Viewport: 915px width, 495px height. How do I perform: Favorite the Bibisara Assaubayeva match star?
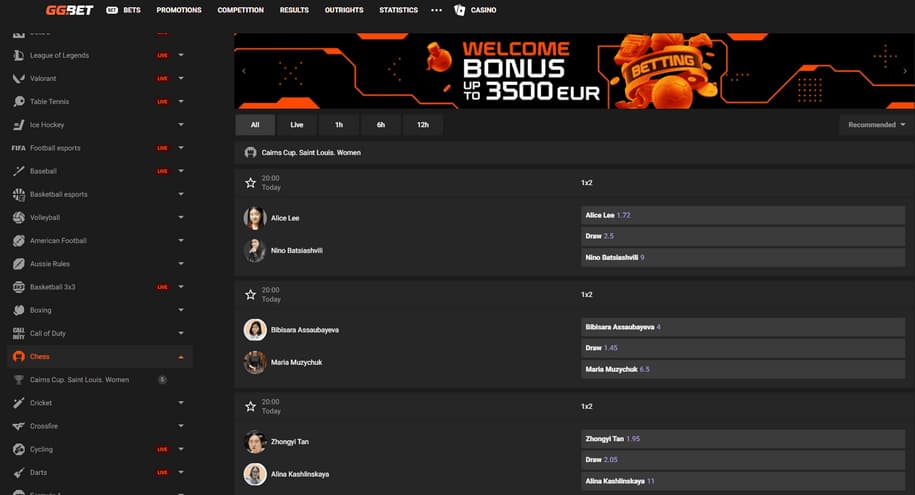tap(250, 295)
